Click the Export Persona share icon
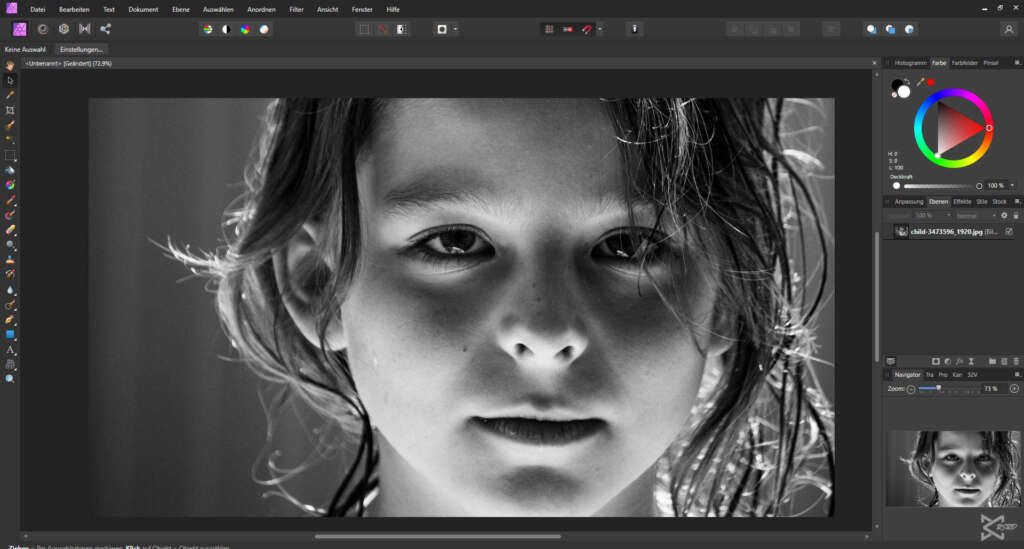 click(105, 29)
